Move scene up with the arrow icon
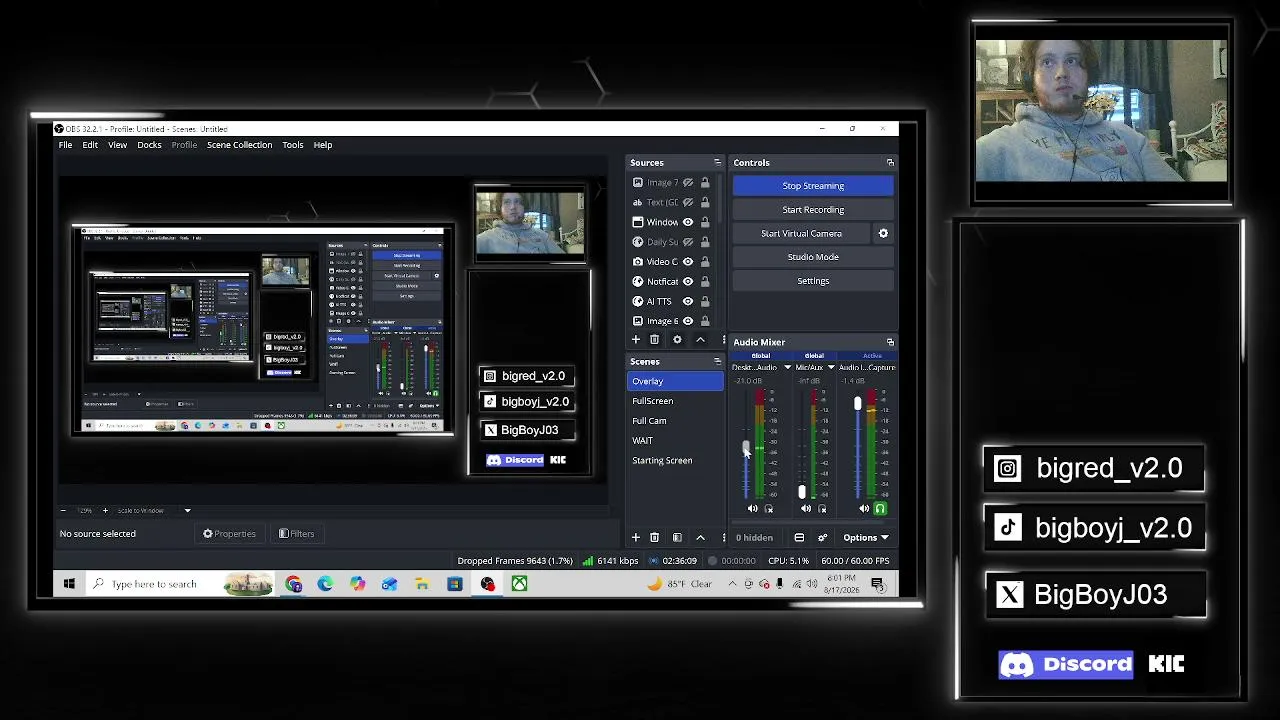 (x=700, y=538)
